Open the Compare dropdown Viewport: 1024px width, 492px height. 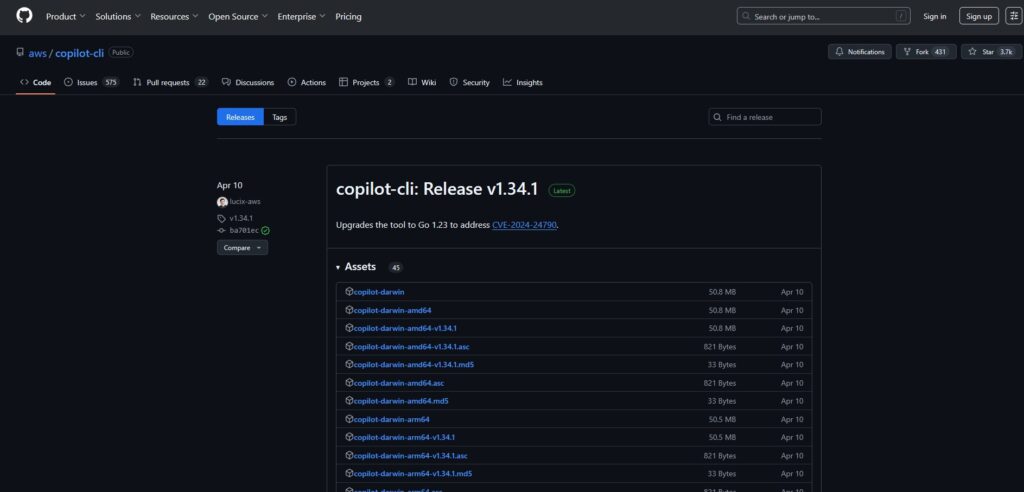click(x=242, y=248)
